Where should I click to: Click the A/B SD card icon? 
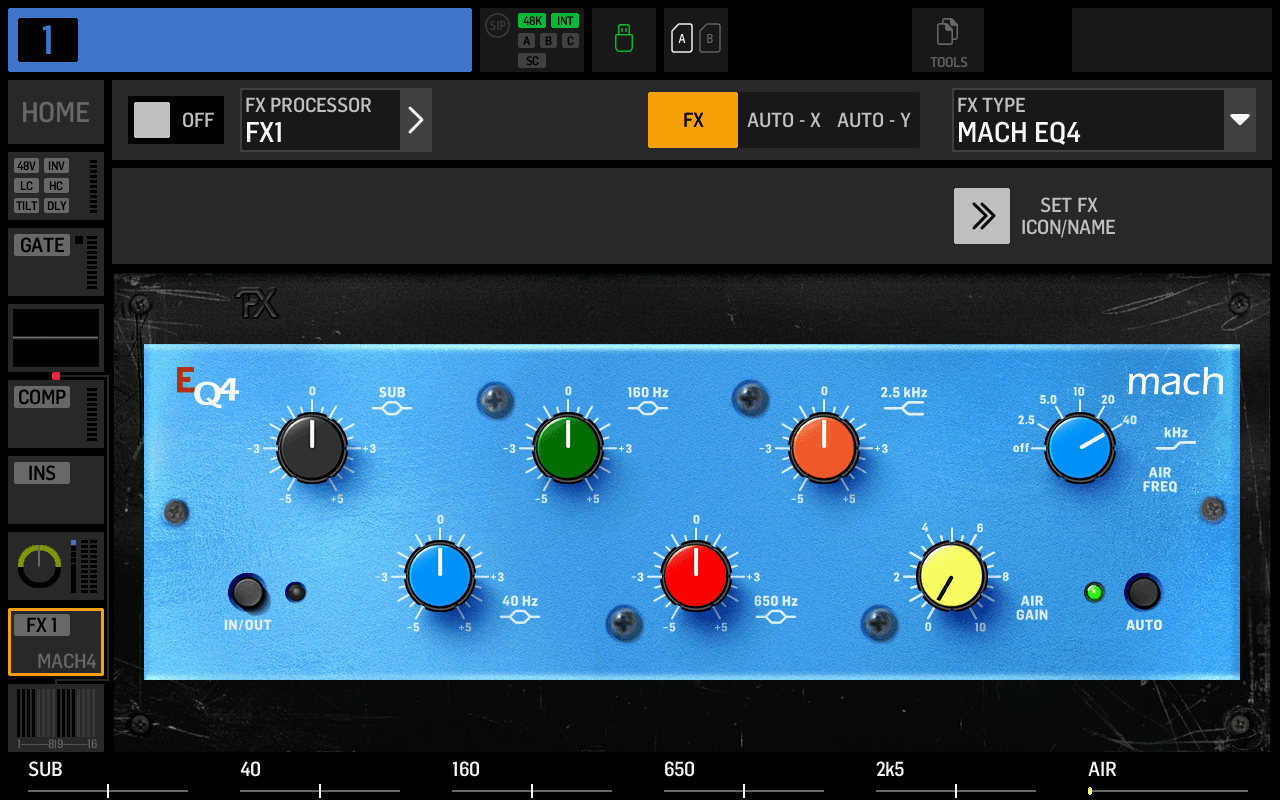coord(696,40)
